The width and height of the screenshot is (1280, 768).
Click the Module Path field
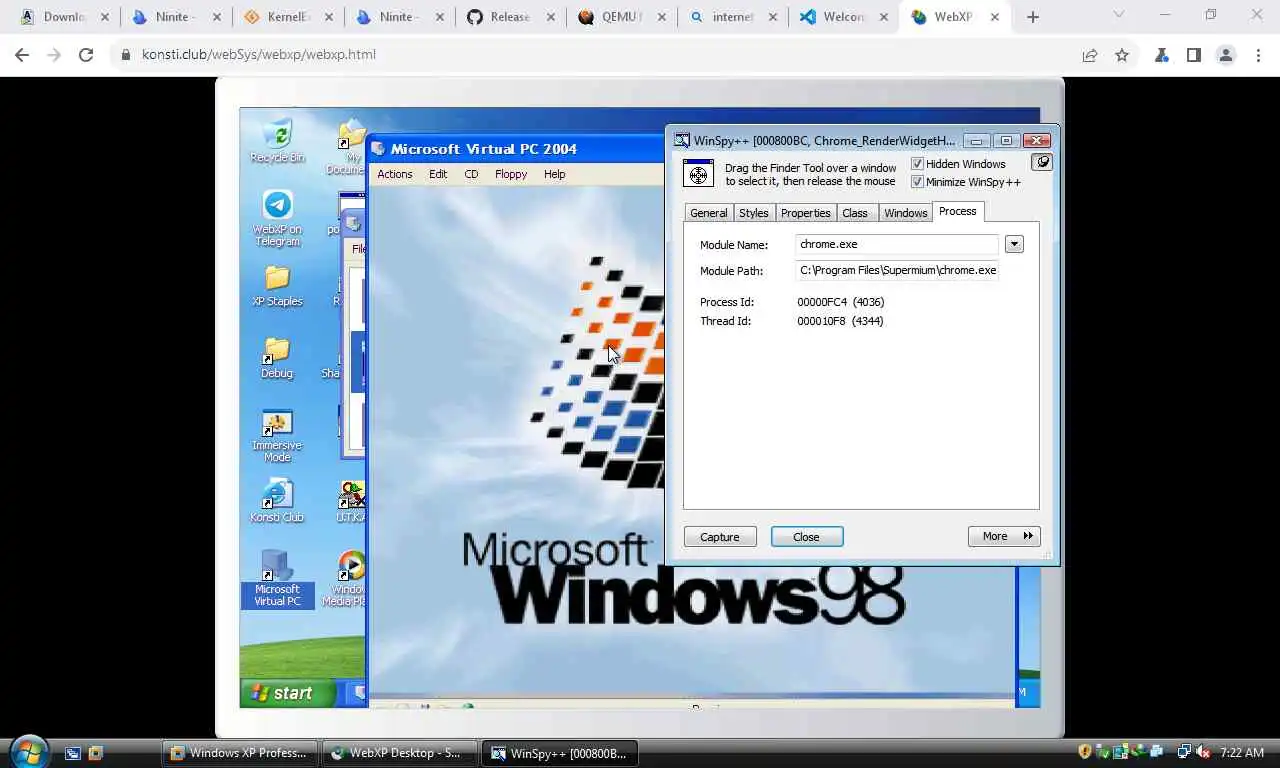pos(897,270)
